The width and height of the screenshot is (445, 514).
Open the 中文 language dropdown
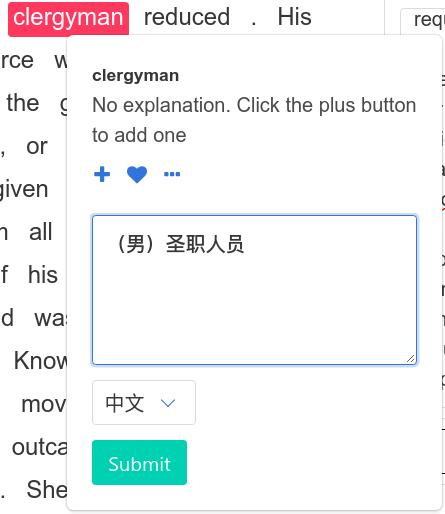coord(144,403)
